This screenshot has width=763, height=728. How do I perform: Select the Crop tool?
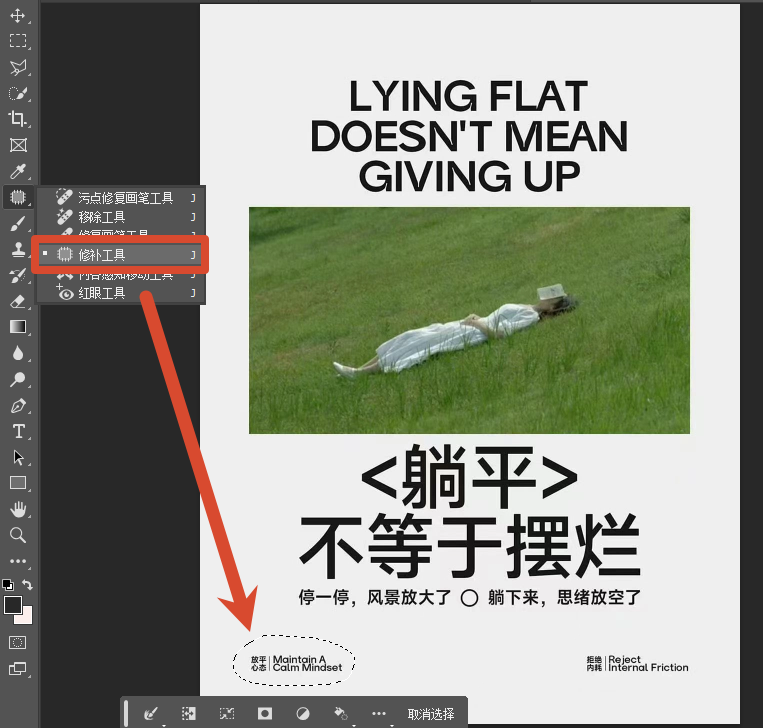coord(18,119)
